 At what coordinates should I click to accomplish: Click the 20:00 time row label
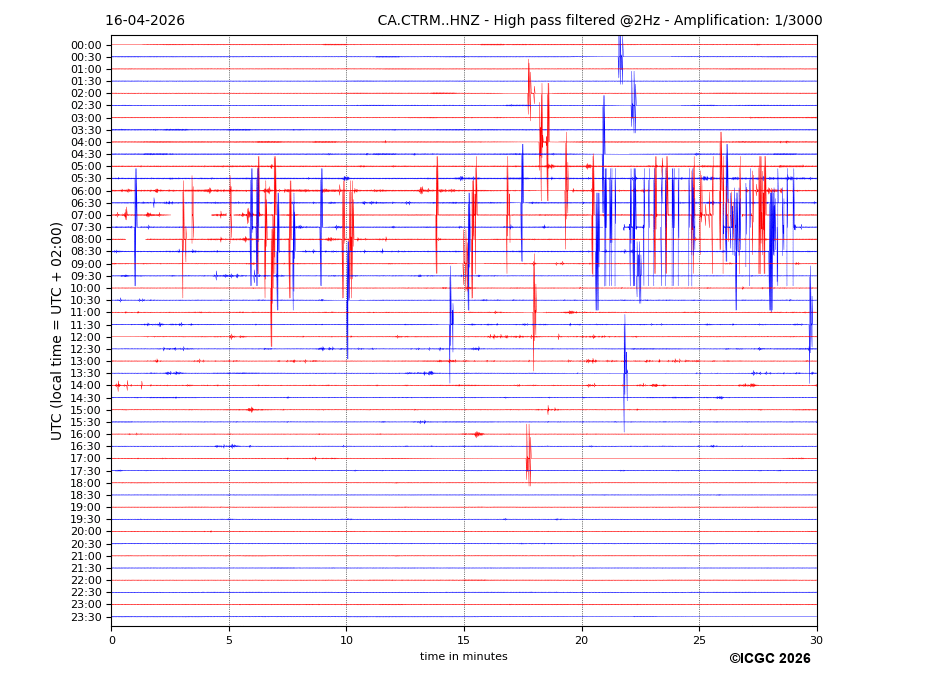(86, 532)
